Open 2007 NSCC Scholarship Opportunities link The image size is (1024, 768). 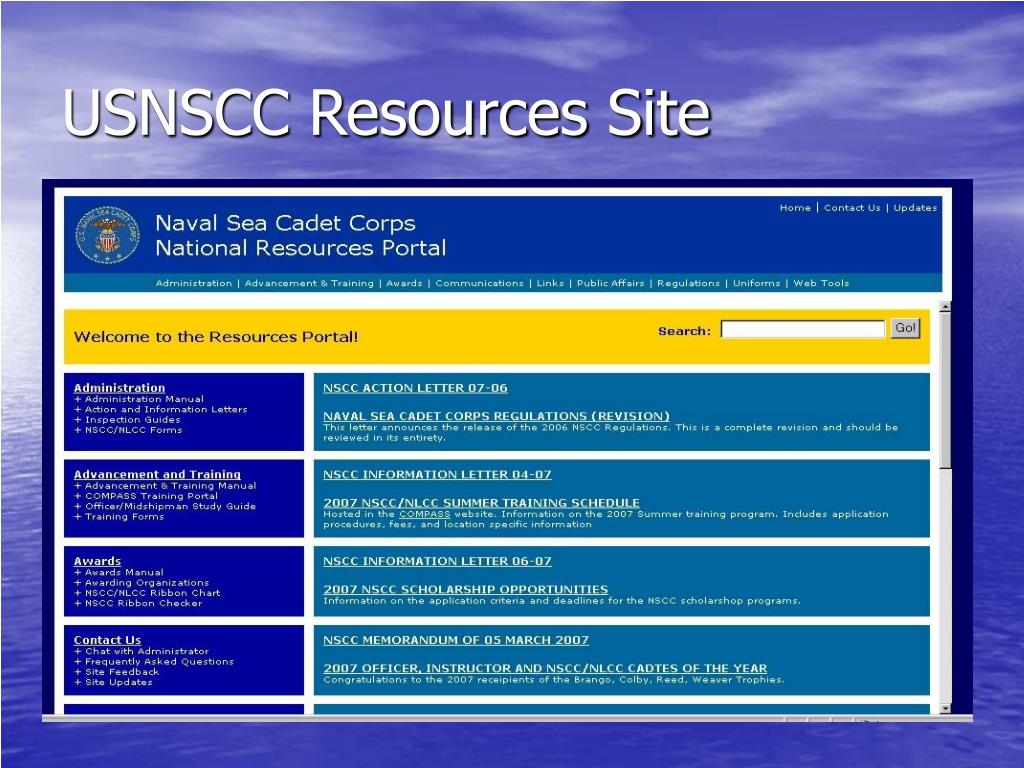(x=466, y=590)
